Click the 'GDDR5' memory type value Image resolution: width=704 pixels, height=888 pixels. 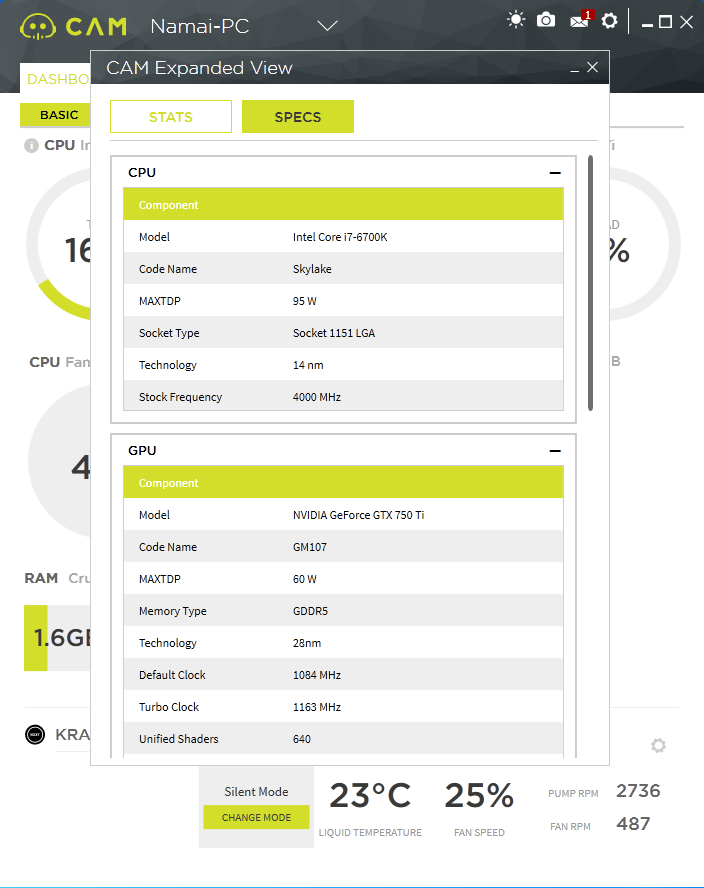tap(310, 611)
